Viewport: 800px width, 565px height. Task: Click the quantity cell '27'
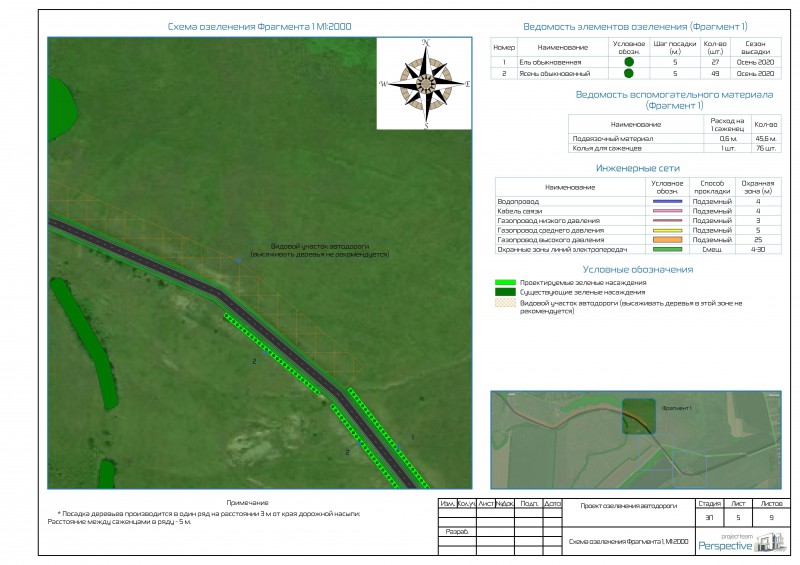point(715,62)
